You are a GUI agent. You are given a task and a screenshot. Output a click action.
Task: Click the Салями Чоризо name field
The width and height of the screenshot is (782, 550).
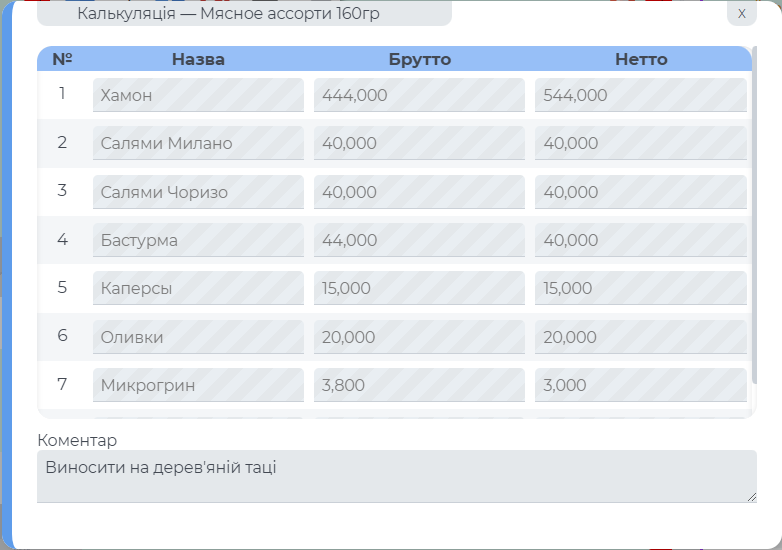(x=198, y=192)
